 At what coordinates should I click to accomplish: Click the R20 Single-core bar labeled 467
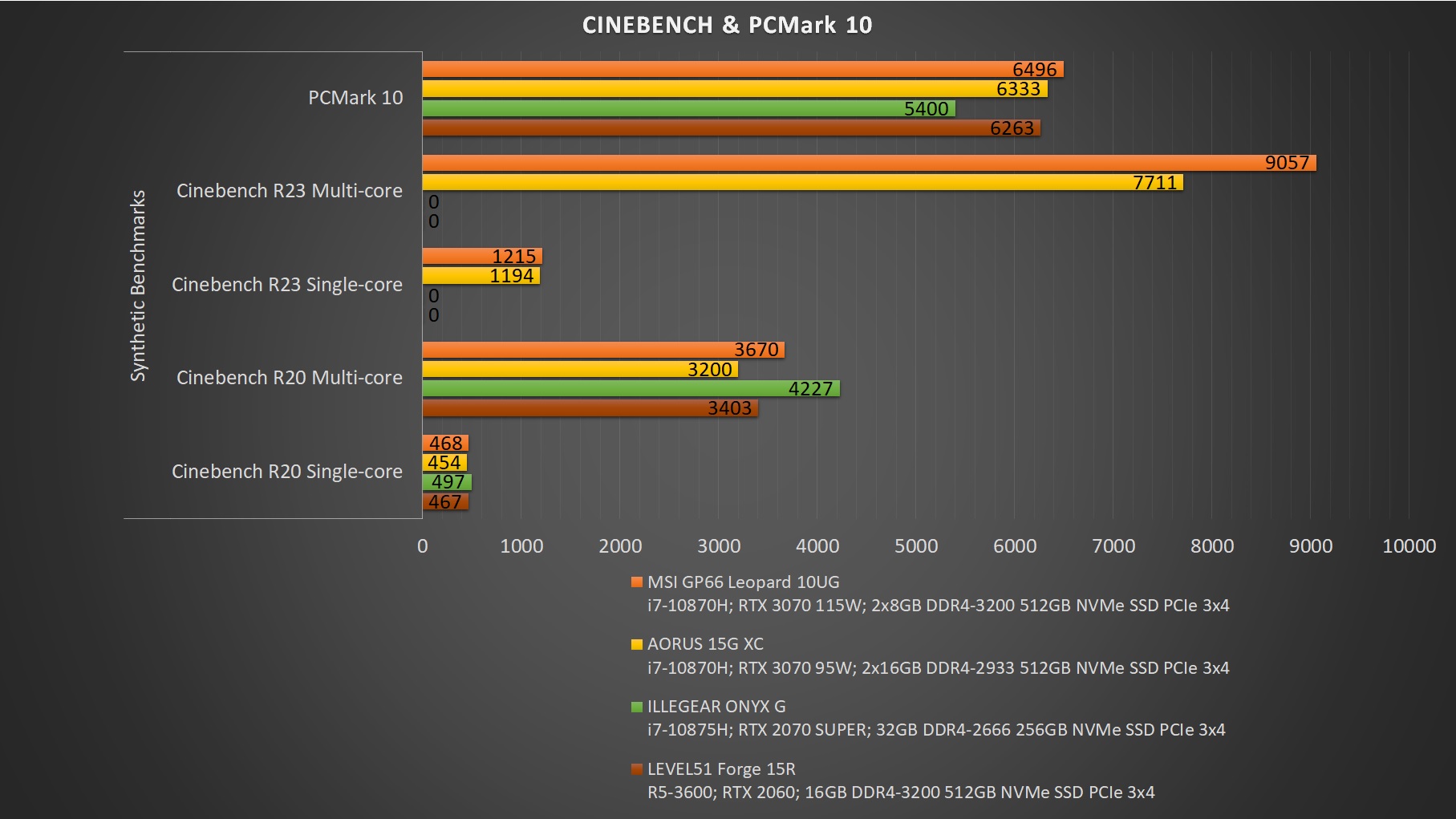(445, 502)
